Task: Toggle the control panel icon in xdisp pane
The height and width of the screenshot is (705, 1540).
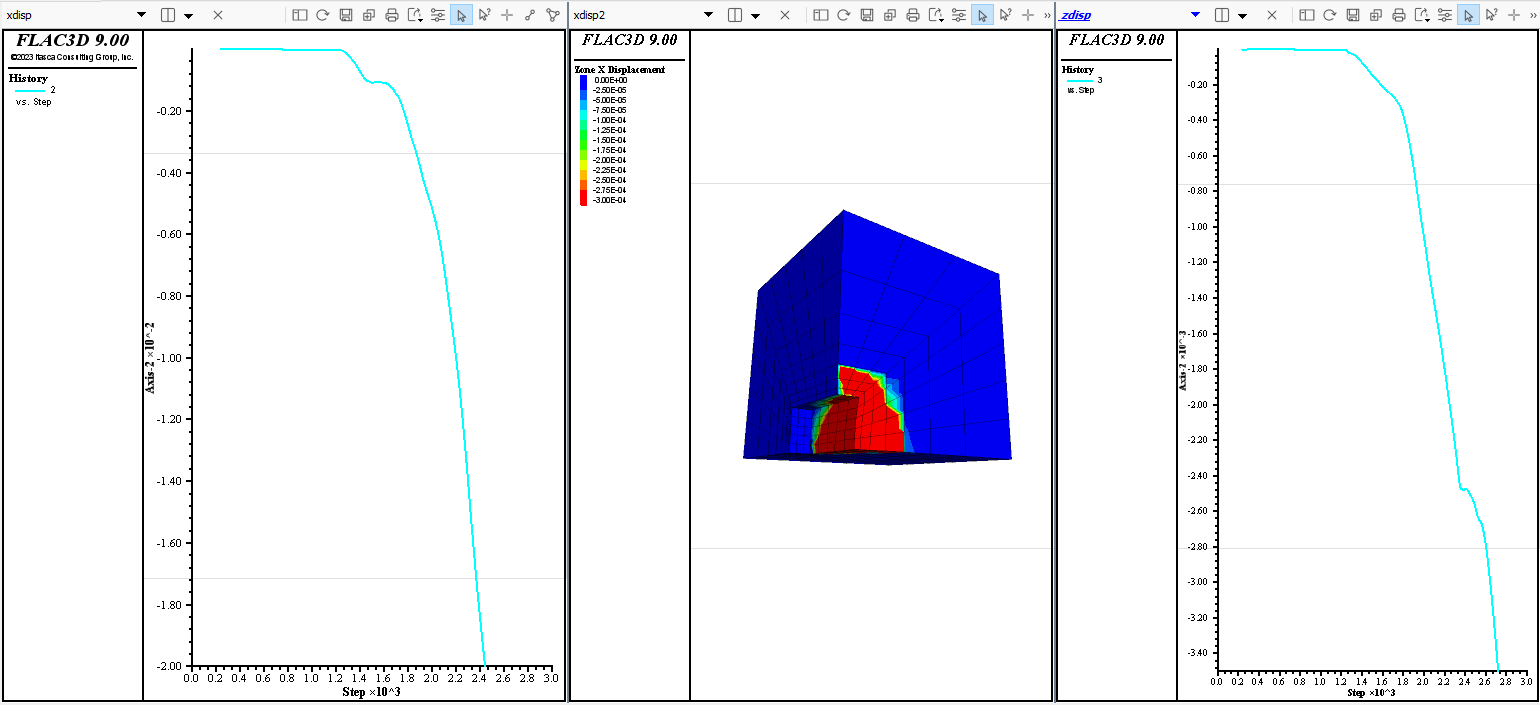Action: point(299,15)
